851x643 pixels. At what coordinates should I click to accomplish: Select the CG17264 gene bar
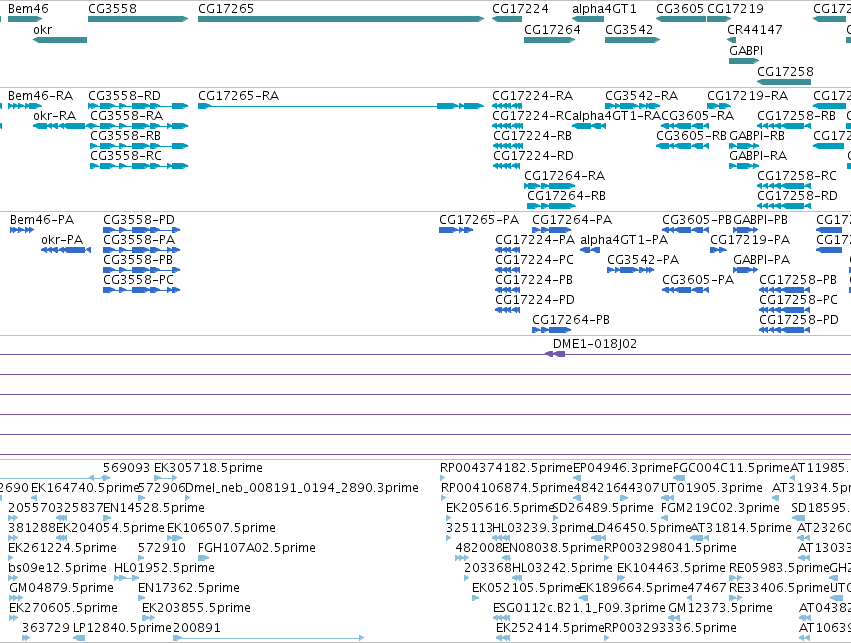549,40
